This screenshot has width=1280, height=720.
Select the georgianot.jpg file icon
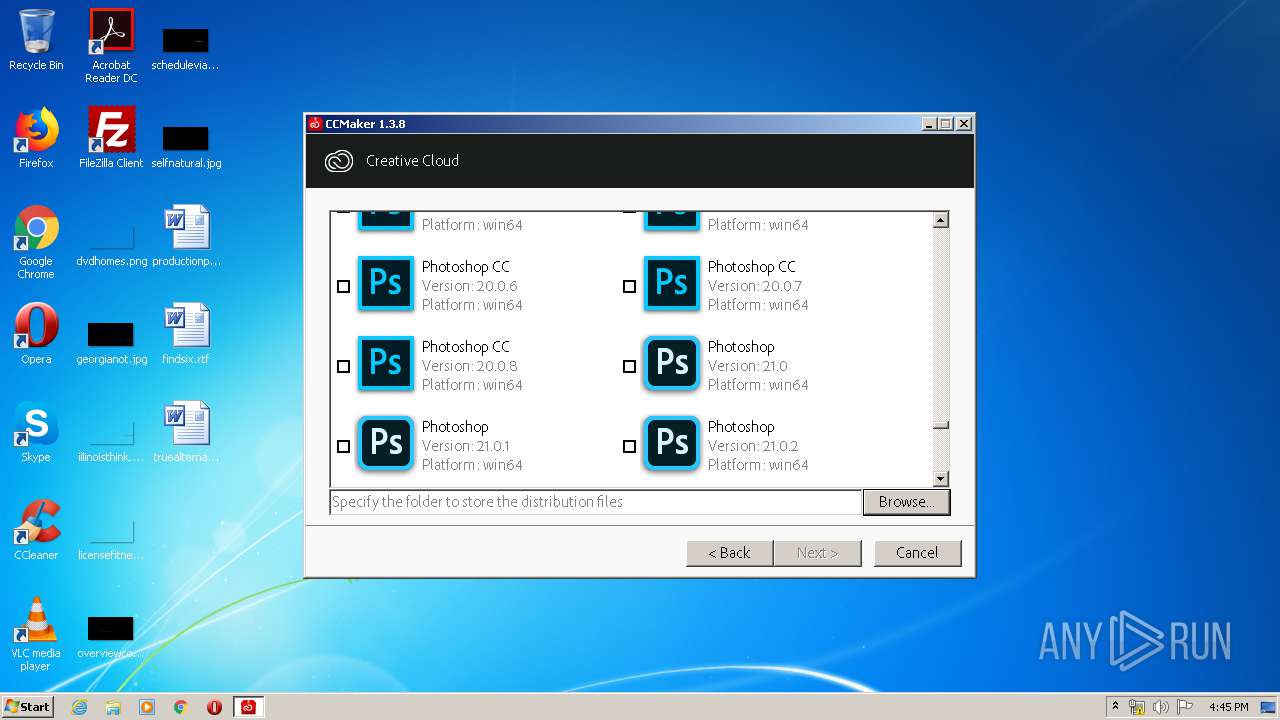(111, 342)
